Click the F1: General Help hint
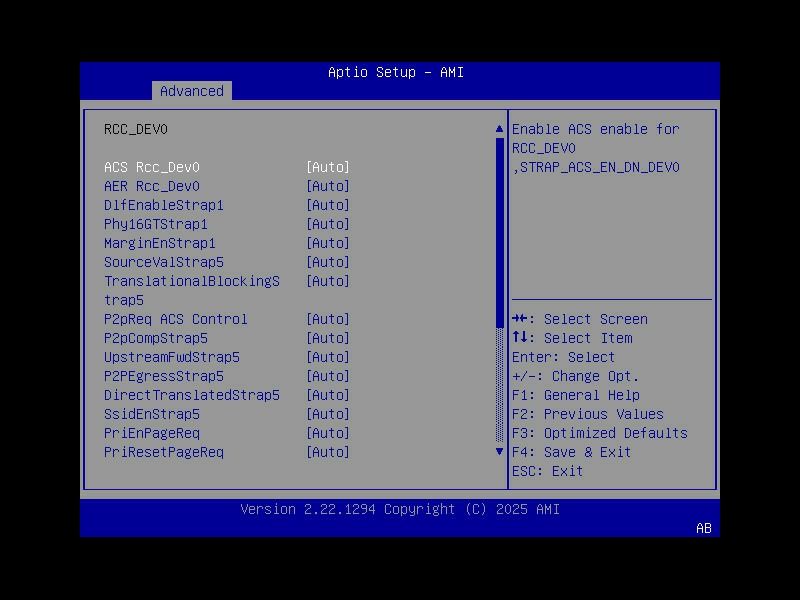Screen dimensions: 800x600 pyautogui.click(x=576, y=395)
